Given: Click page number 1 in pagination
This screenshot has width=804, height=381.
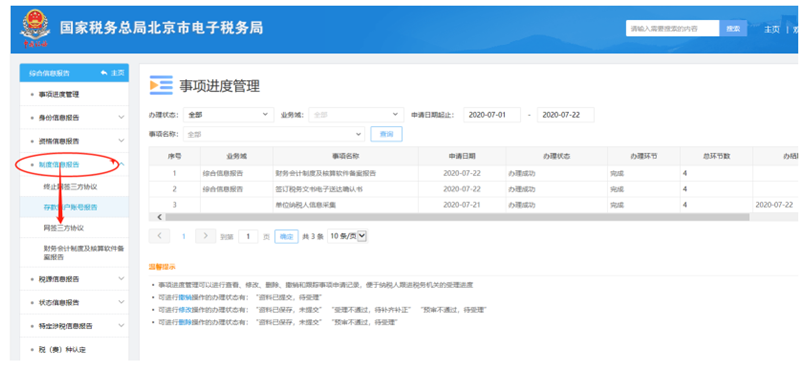Looking at the screenshot, I should [183, 236].
